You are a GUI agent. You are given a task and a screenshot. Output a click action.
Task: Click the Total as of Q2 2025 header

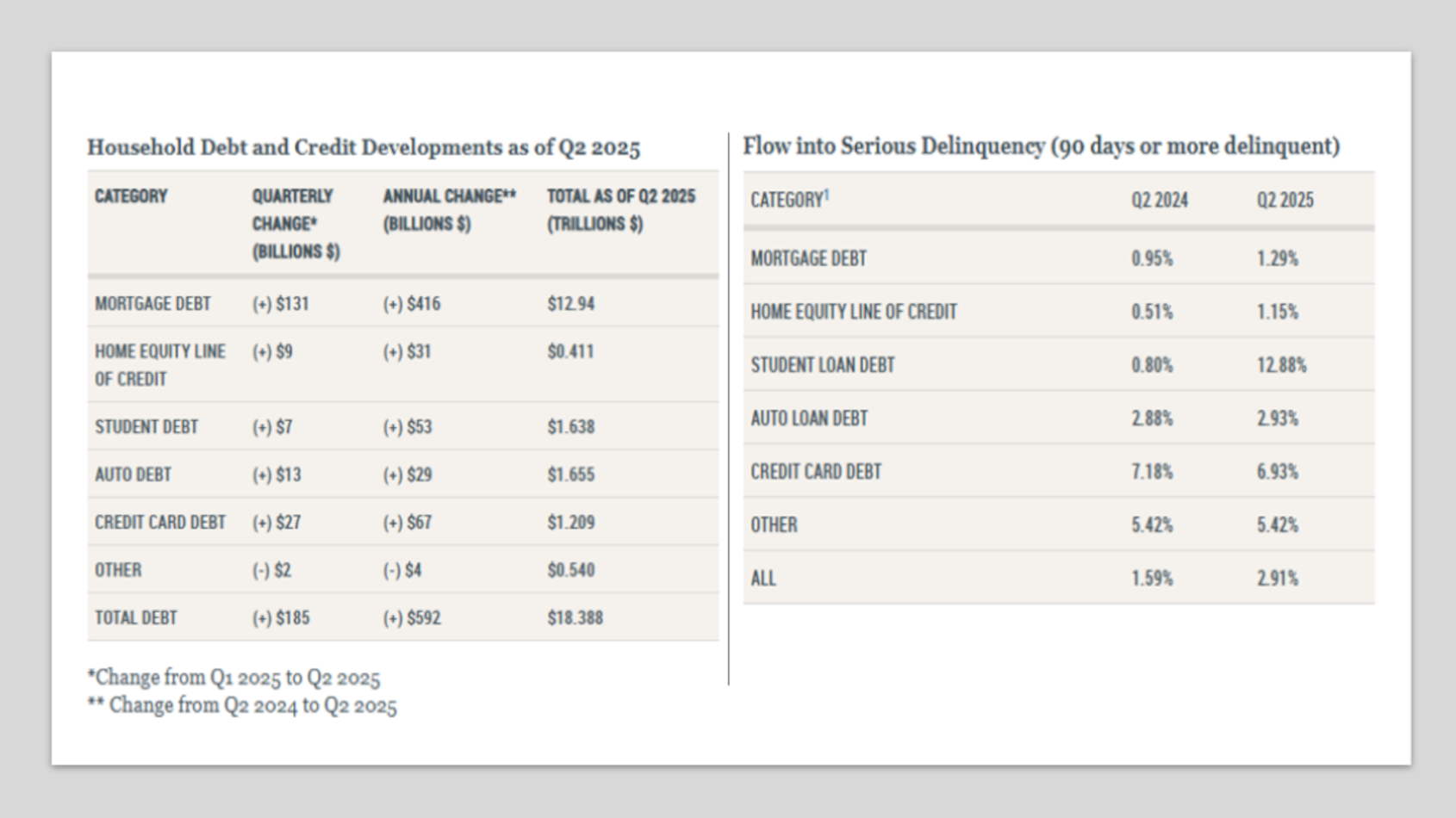point(620,210)
